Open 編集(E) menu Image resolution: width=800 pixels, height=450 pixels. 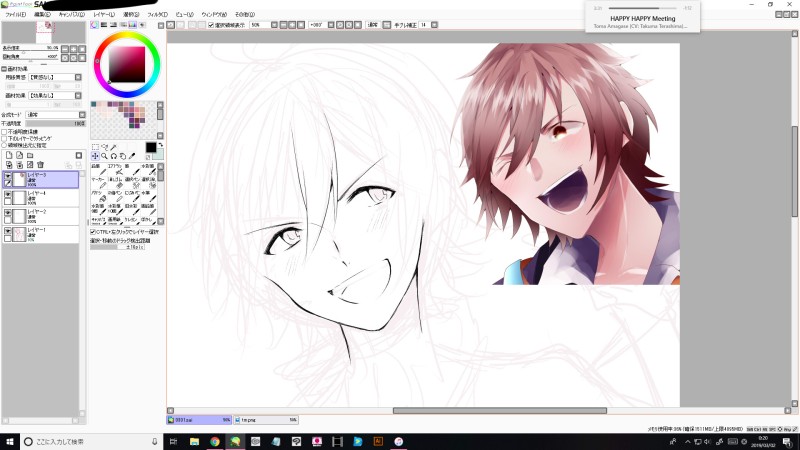tap(42, 15)
